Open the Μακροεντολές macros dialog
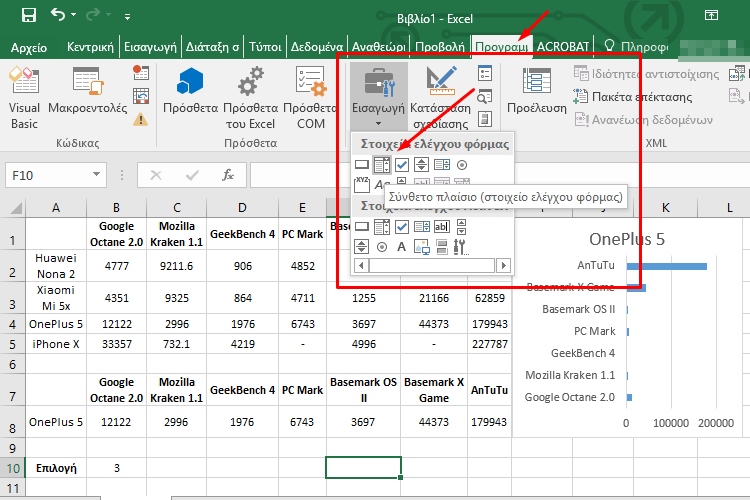 (x=87, y=96)
